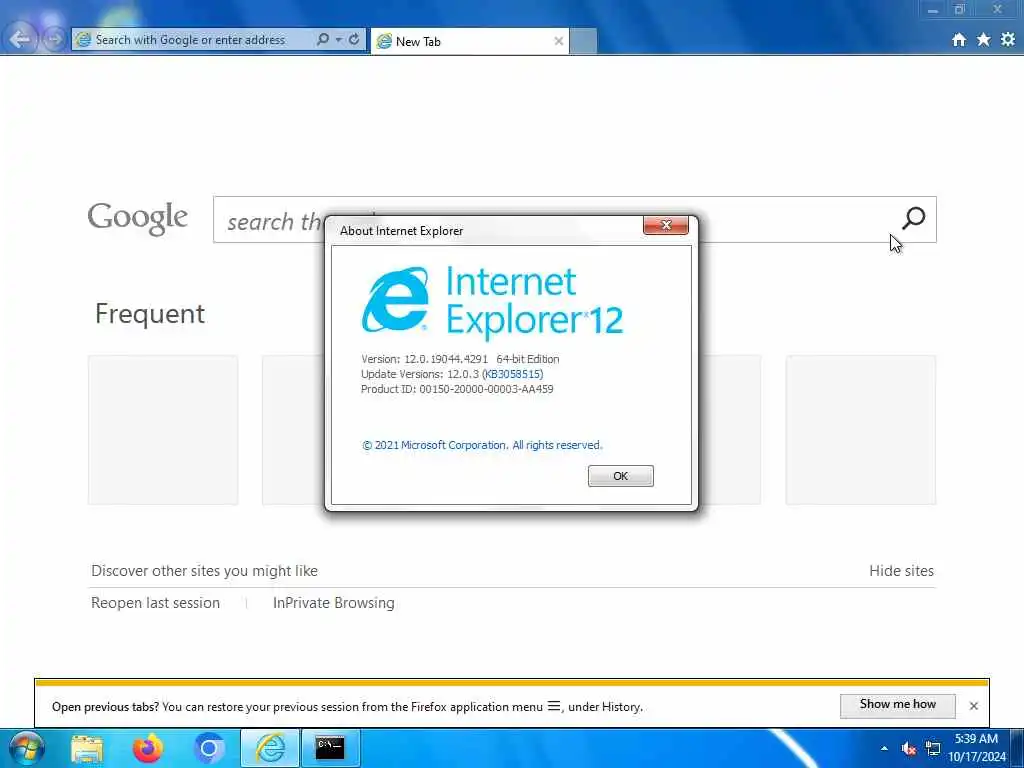The image size is (1024, 768).
Task: Open the first Frequent site tile
Action: pyautogui.click(x=163, y=430)
